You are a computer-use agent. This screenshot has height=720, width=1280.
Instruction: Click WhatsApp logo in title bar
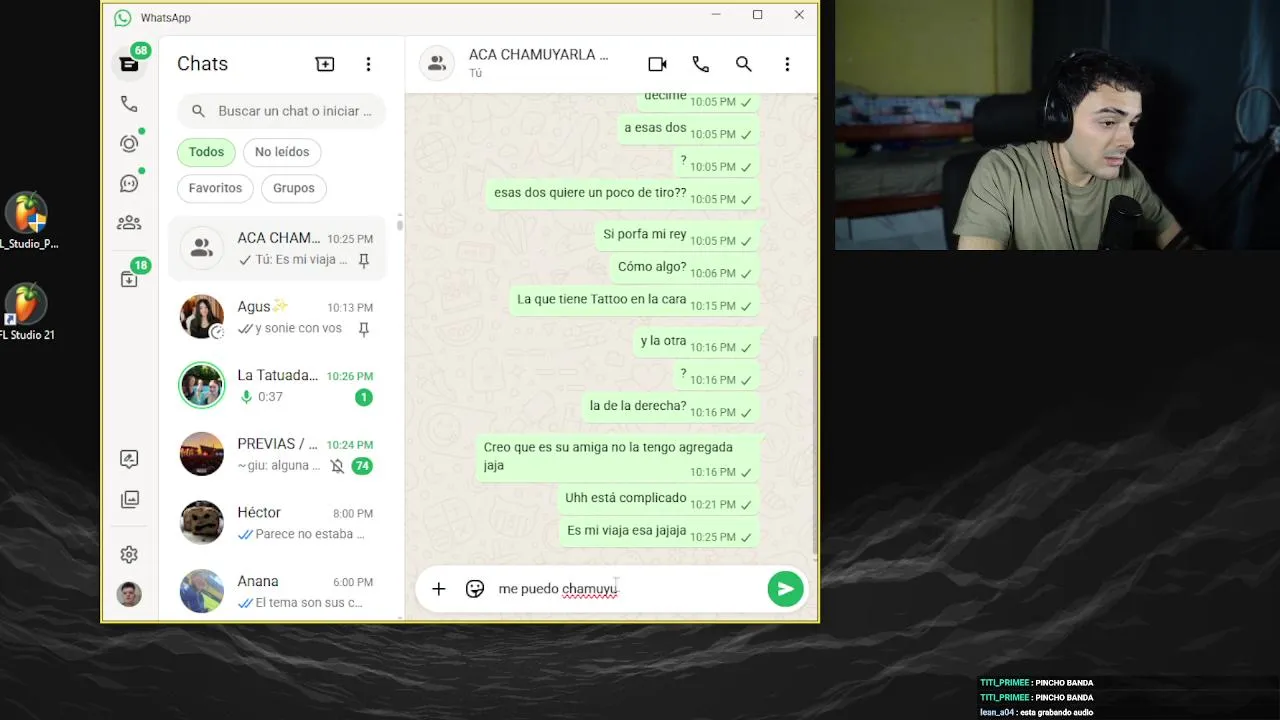(x=123, y=17)
